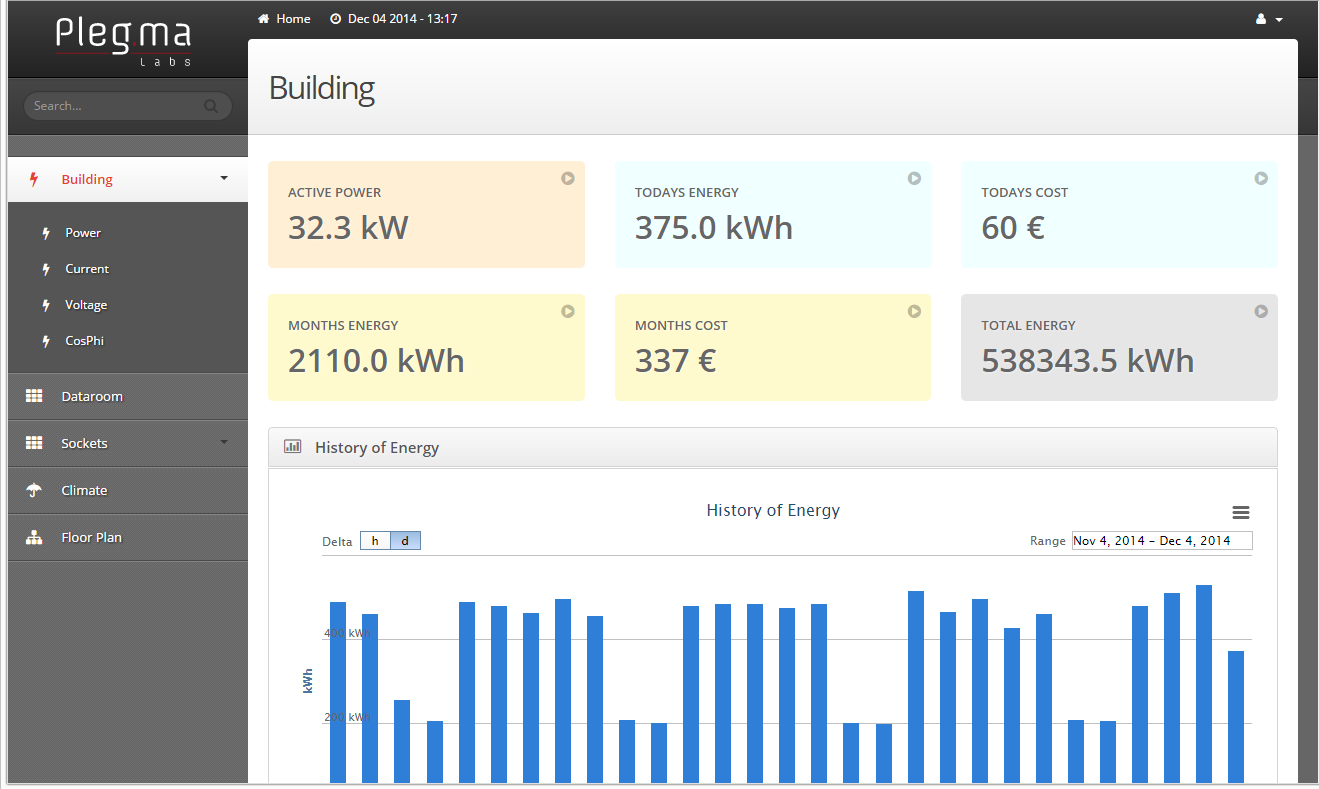Expand the Sockets submenu caret
Image resolution: width=1319 pixels, height=789 pixels.
click(x=224, y=442)
